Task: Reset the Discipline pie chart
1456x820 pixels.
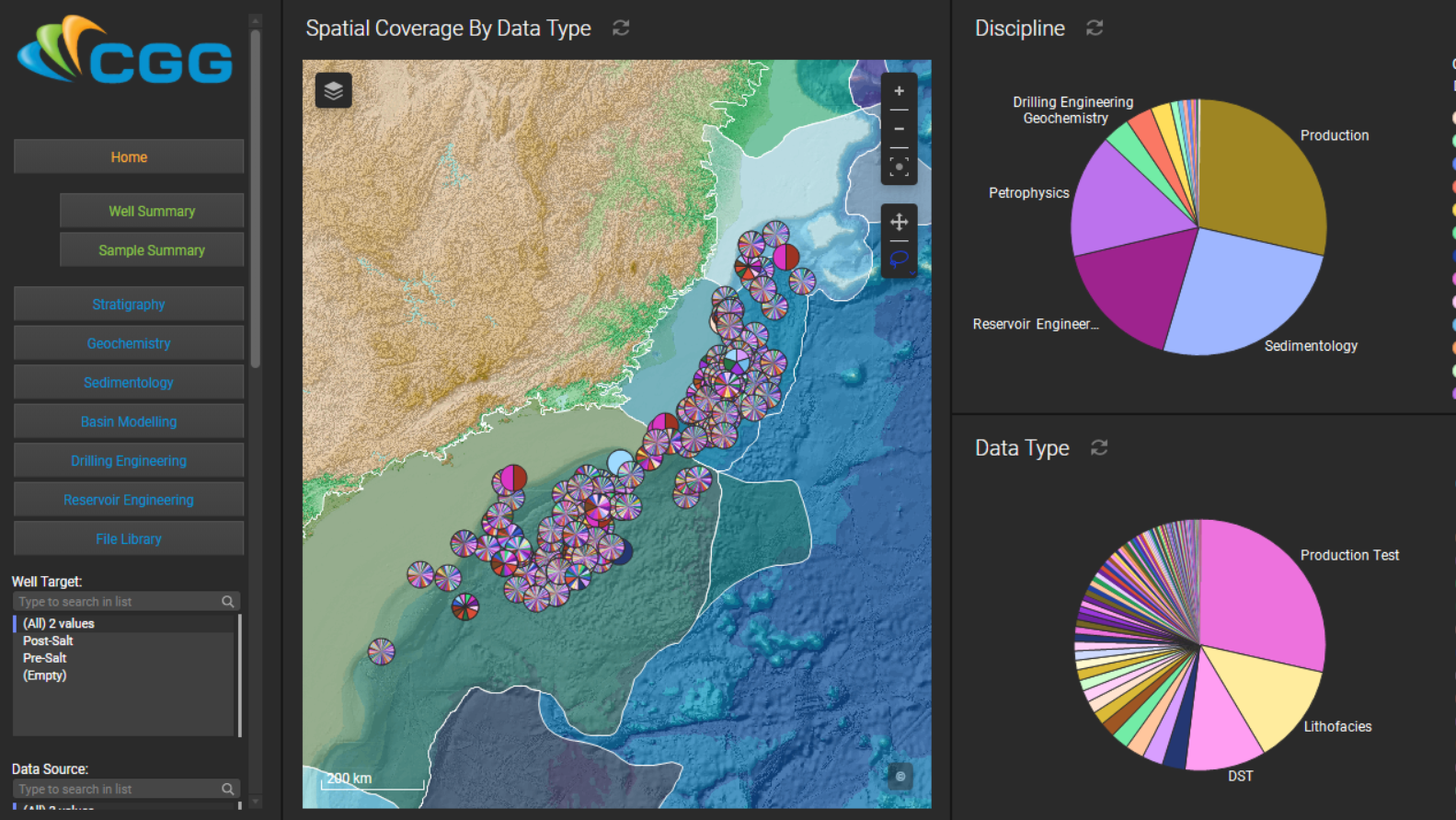Action: pos(1094,29)
